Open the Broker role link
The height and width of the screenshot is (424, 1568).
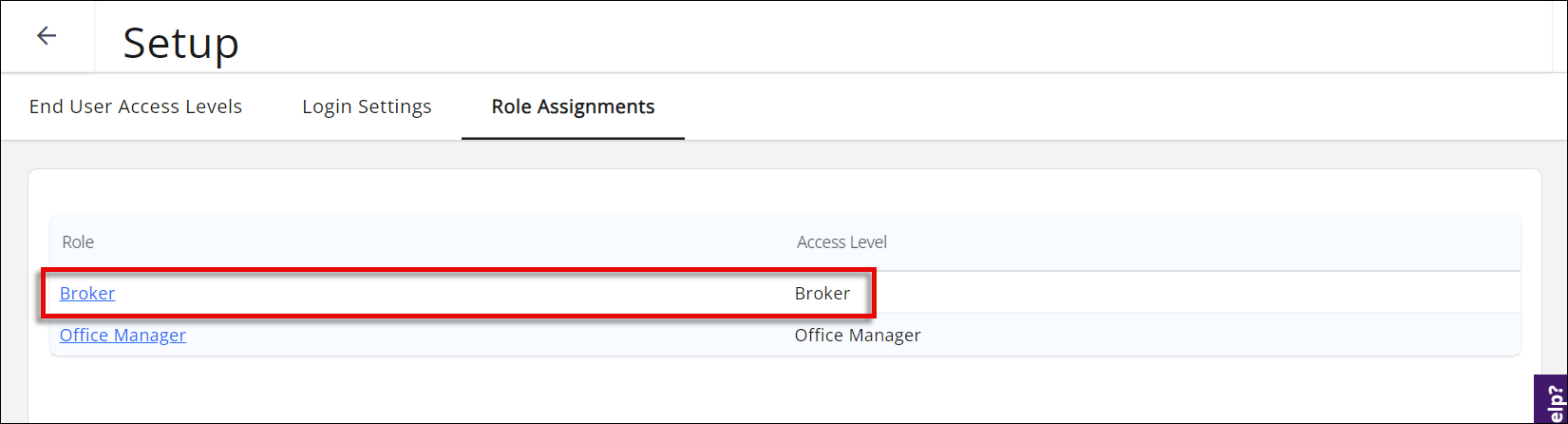click(x=87, y=294)
